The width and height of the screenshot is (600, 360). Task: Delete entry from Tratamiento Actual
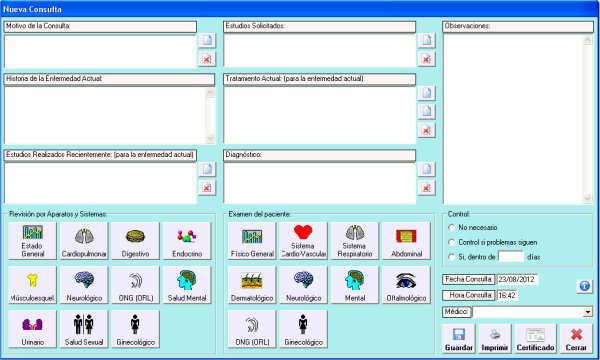(426, 130)
